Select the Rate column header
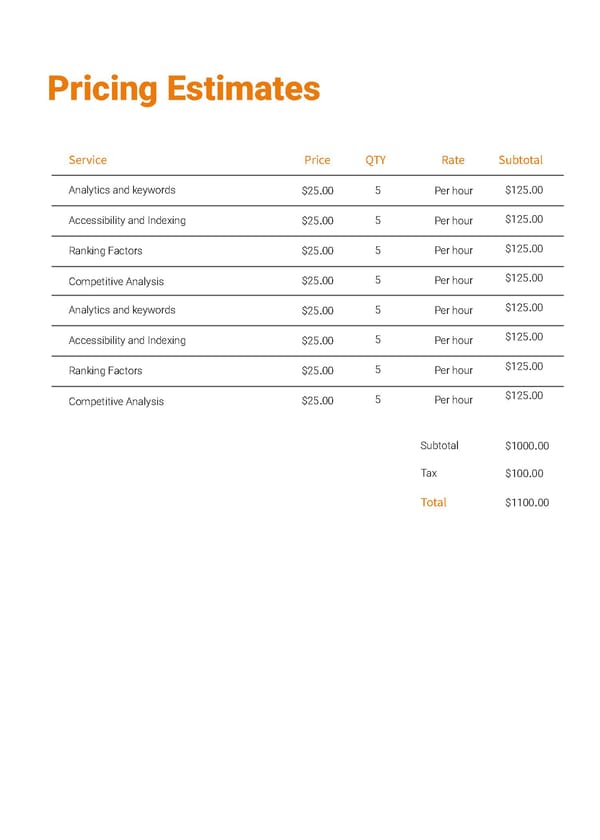Screen dimensions: 600x840 [453, 160]
